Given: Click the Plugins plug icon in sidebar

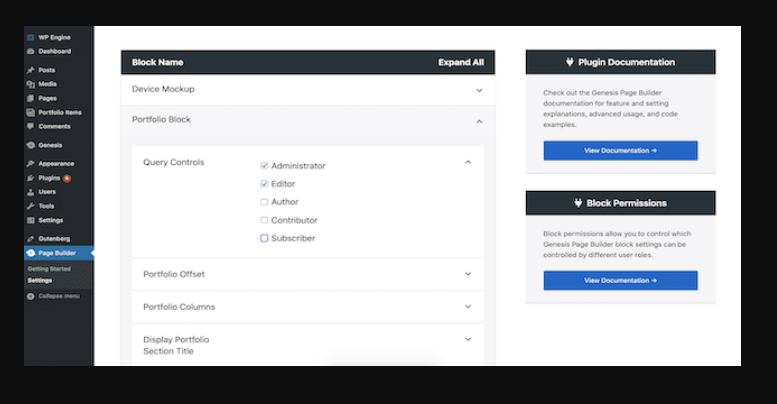Looking at the screenshot, I should click(31, 178).
